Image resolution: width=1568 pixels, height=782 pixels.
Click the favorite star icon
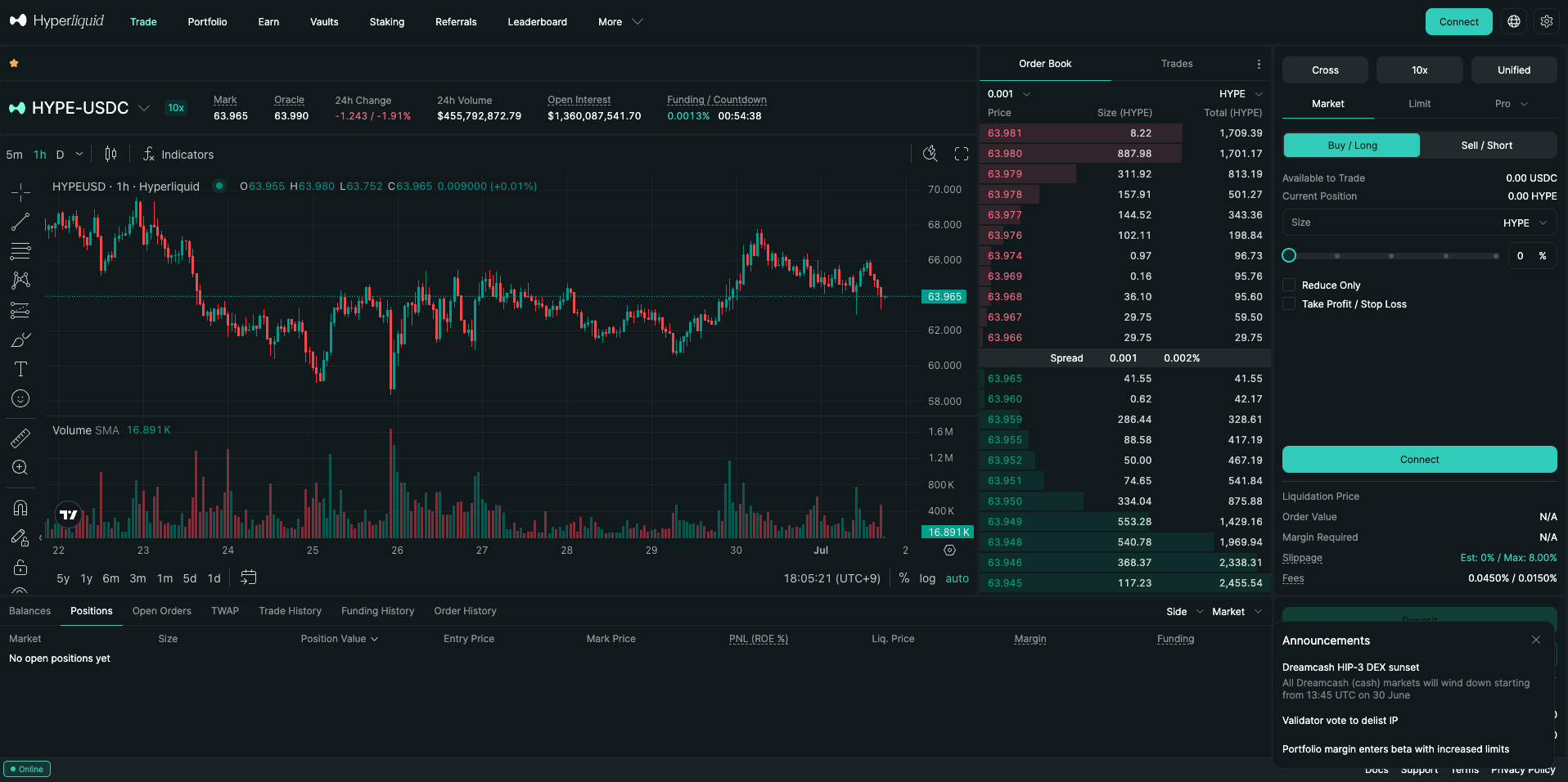(x=14, y=63)
